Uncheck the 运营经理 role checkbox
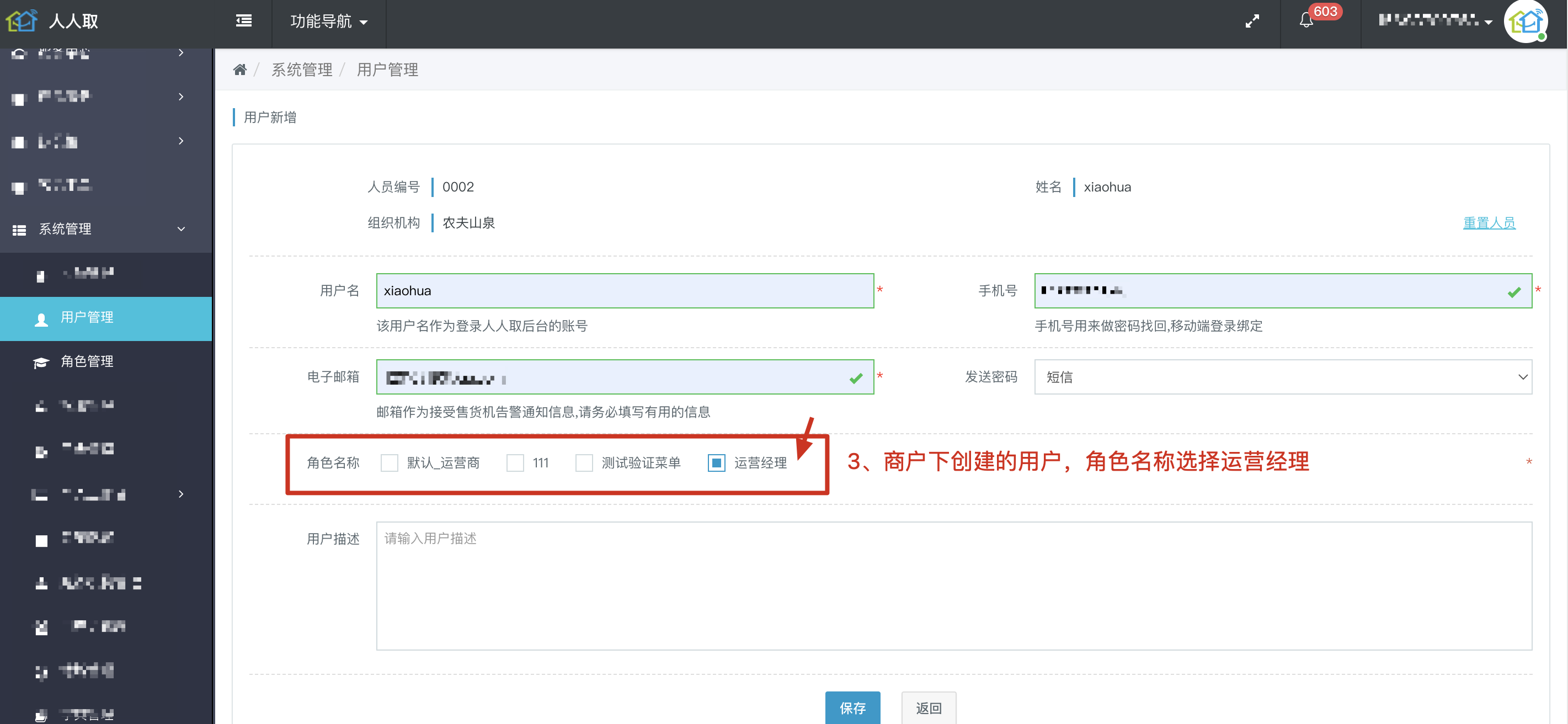1568x724 pixels. click(717, 463)
